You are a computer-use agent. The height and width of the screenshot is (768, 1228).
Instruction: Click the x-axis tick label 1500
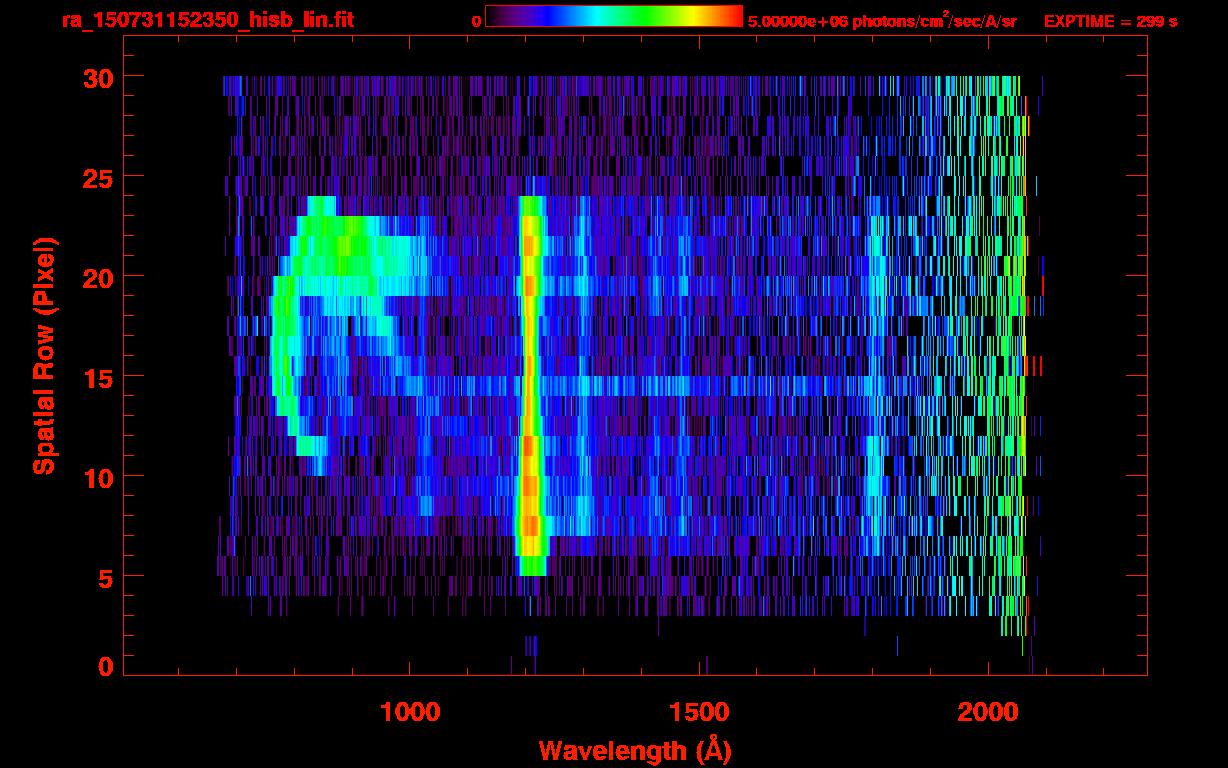click(699, 712)
